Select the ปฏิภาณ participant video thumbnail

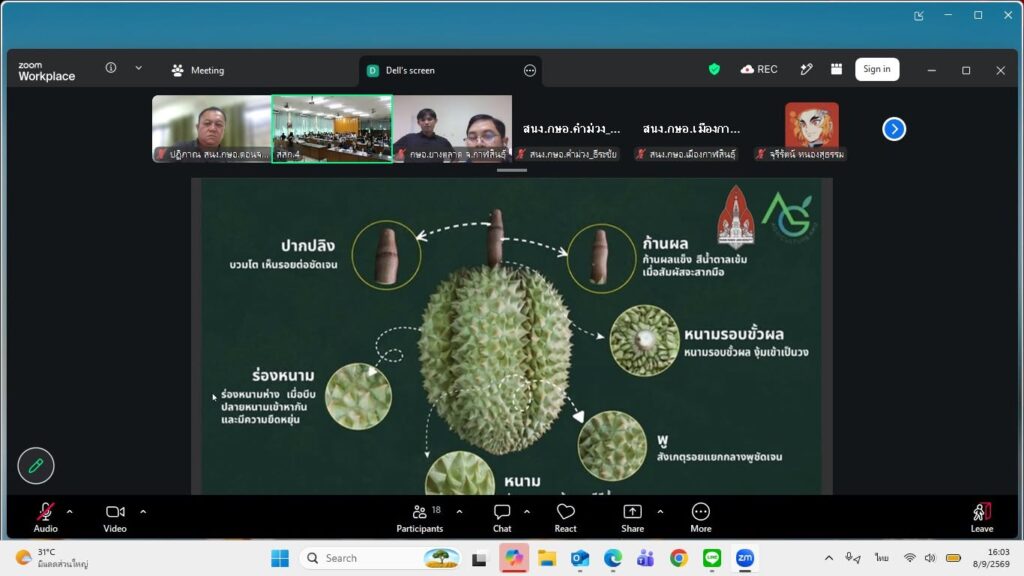212,129
